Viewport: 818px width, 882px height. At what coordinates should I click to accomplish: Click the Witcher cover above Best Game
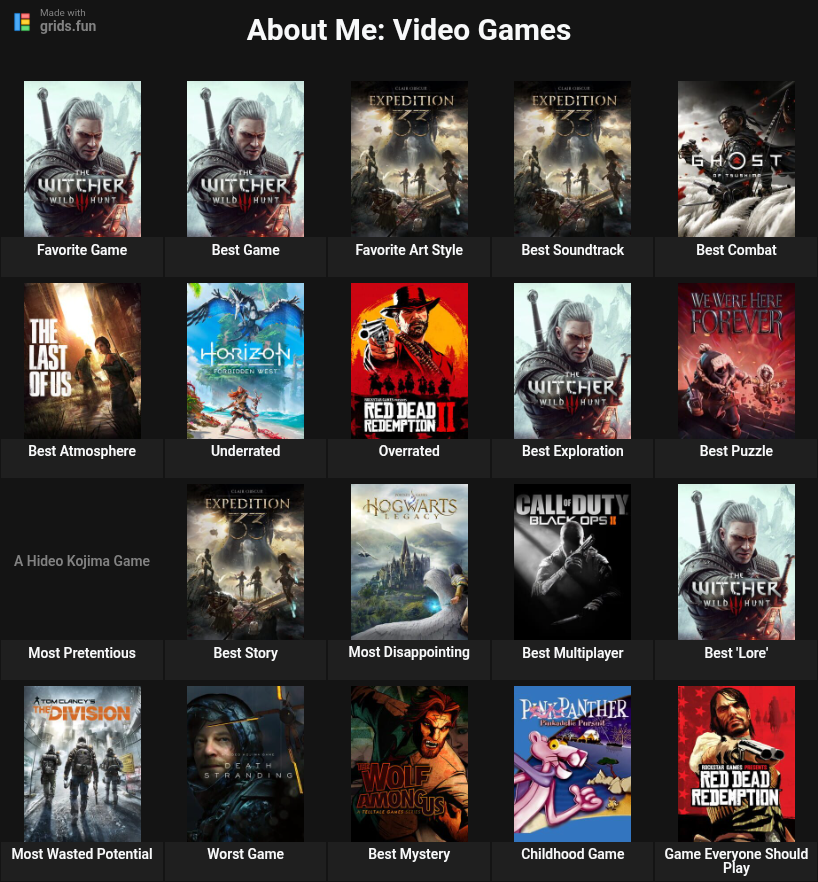tap(245, 159)
